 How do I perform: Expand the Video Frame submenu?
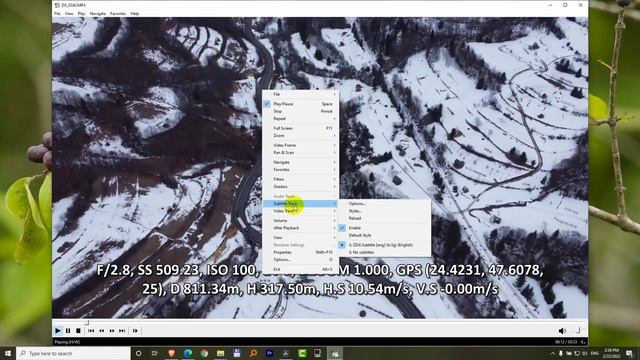(300, 145)
